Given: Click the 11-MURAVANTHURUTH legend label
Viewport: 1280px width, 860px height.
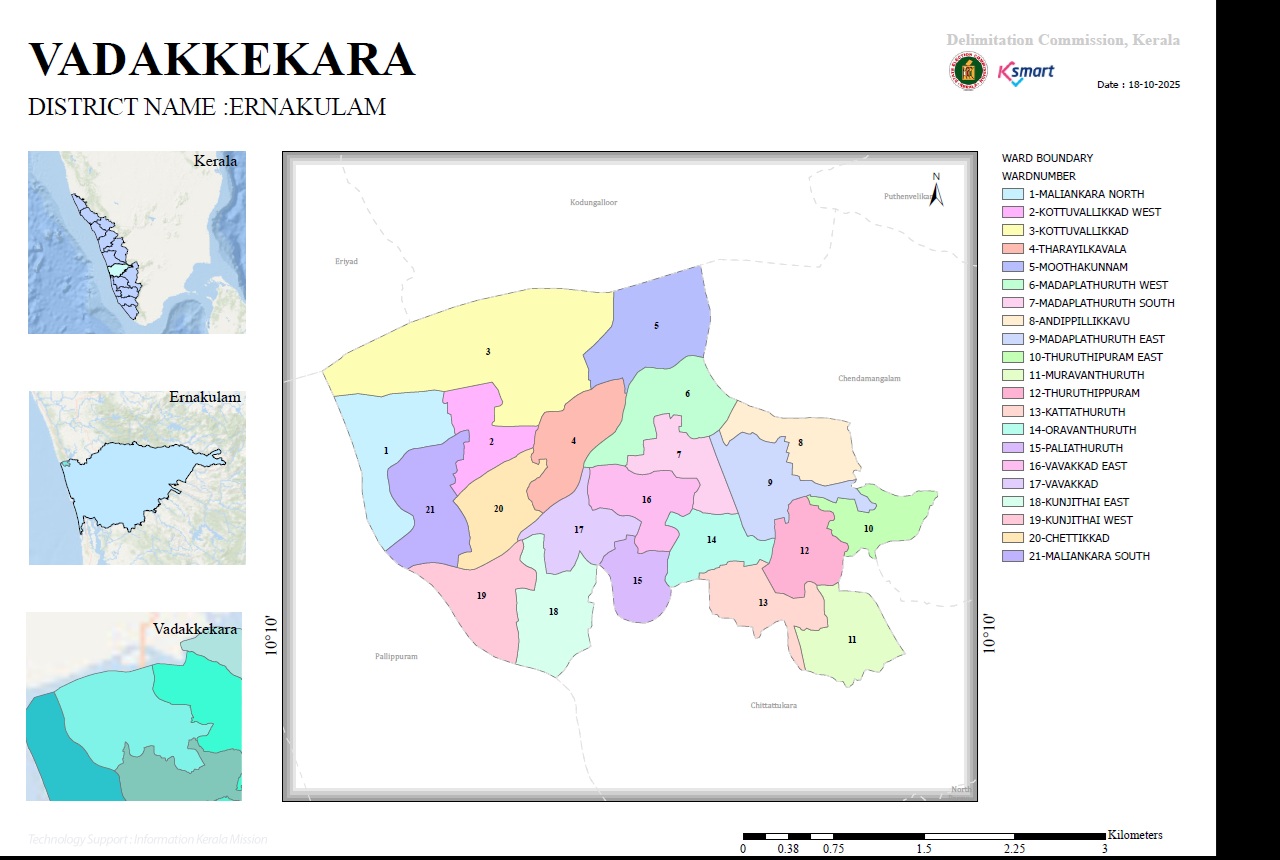Looking at the screenshot, I should 1086,375.
